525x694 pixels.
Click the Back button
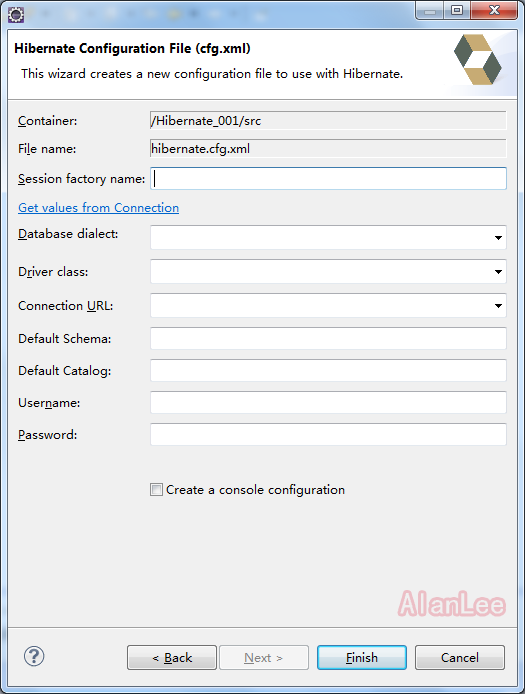(x=172, y=658)
